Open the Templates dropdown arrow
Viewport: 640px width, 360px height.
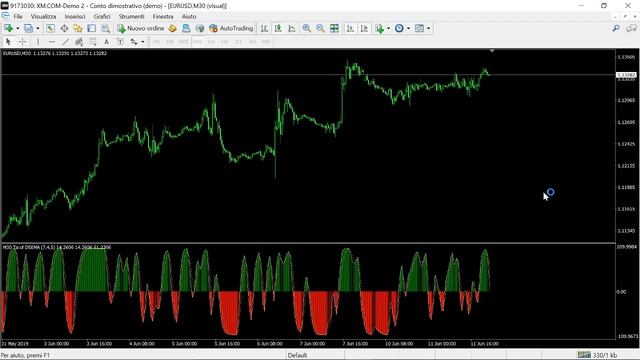pyautogui.click(x=428, y=28)
